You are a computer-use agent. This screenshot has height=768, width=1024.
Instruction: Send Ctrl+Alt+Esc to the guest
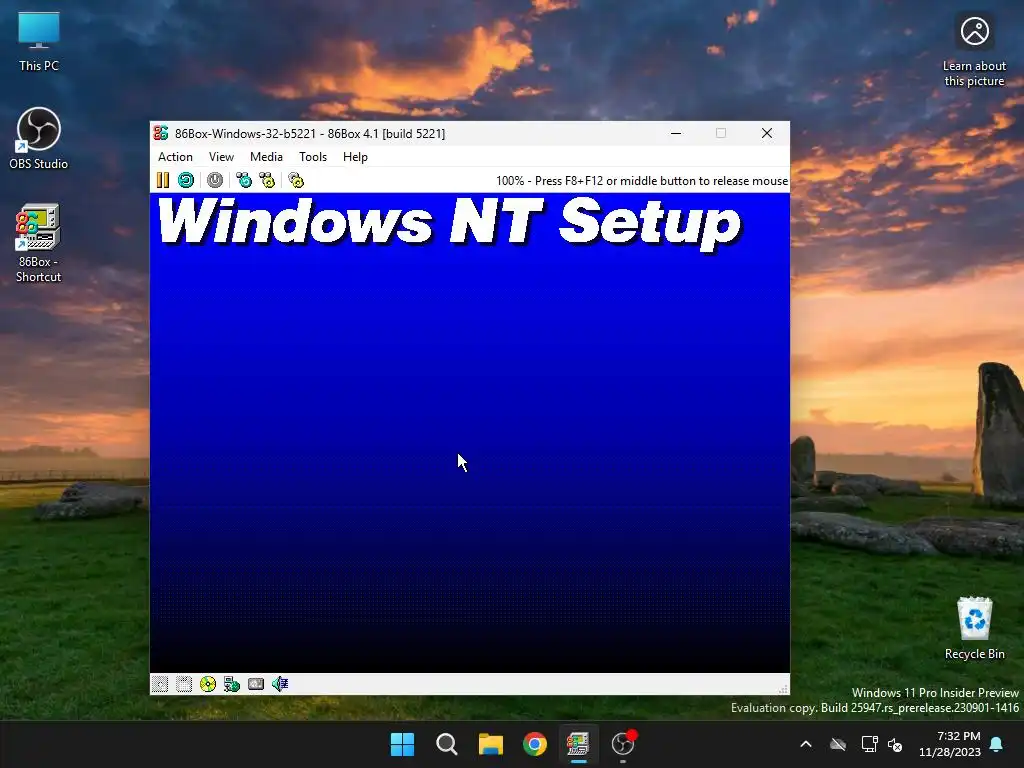tap(267, 180)
